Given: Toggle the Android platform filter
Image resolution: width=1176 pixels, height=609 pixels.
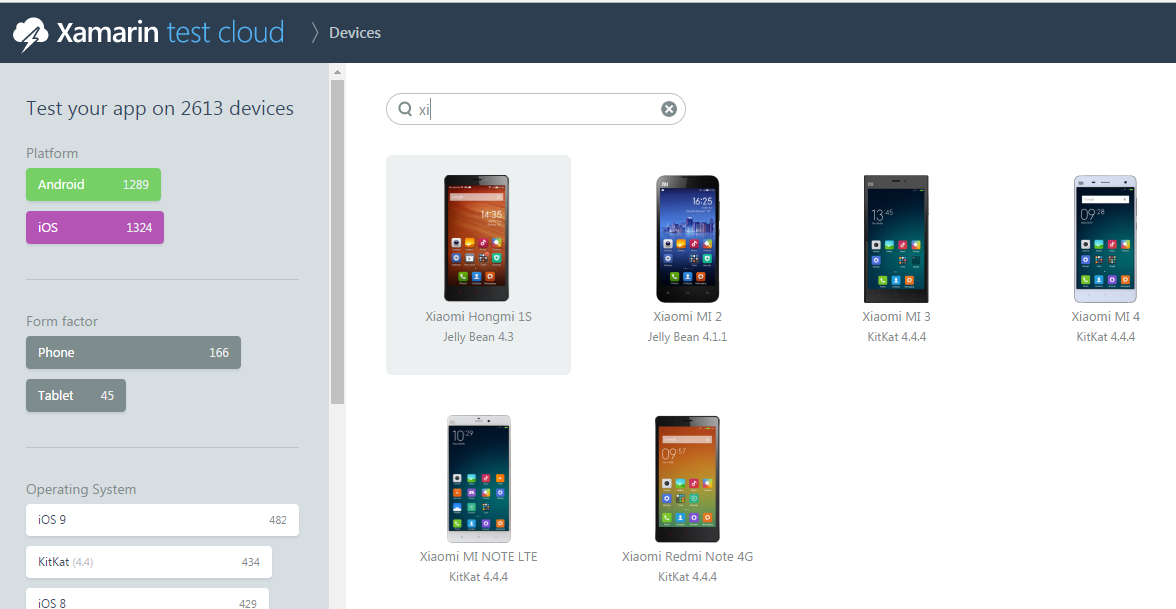Looking at the screenshot, I should [x=93, y=185].
